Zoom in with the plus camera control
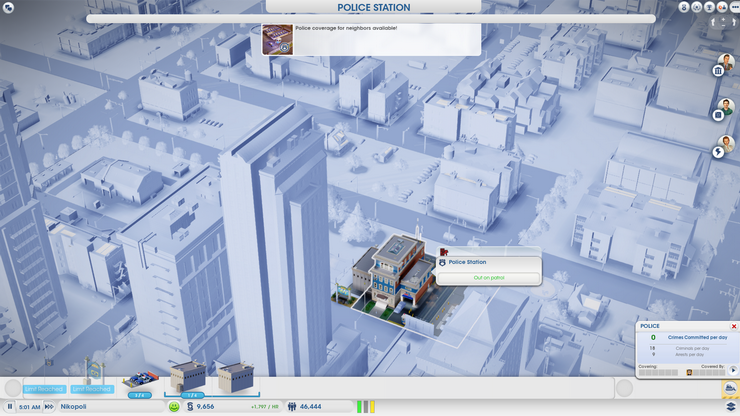This screenshot has height=416, width=740. tap(723, 19)
